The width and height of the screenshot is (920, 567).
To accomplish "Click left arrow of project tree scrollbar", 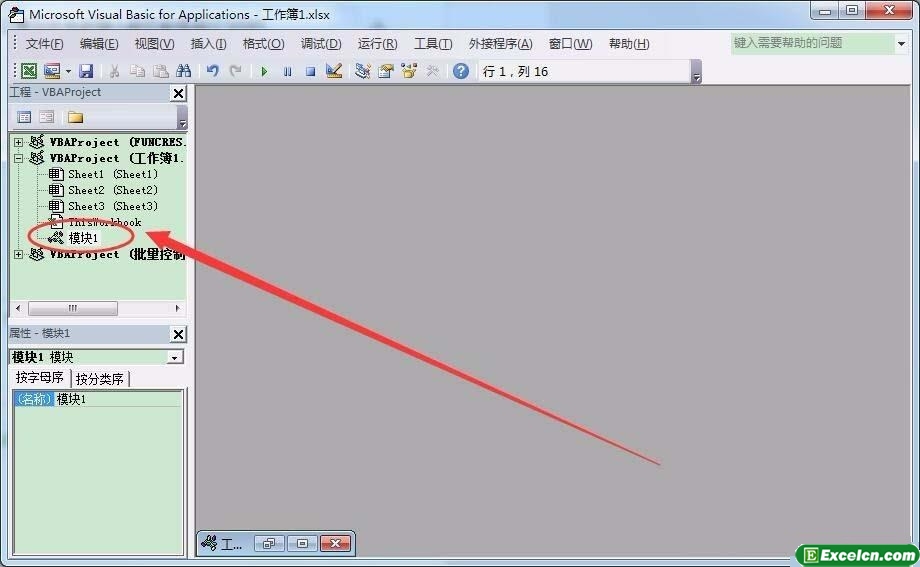I will point(18,308).
